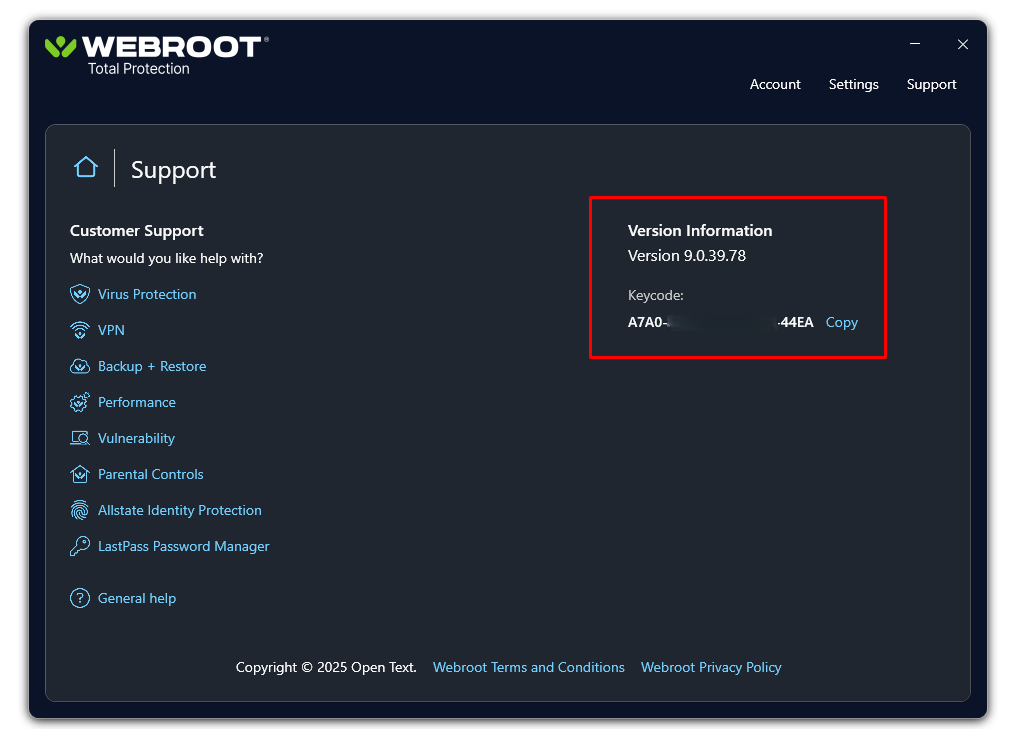Open the VPN help link

point(111,330)
